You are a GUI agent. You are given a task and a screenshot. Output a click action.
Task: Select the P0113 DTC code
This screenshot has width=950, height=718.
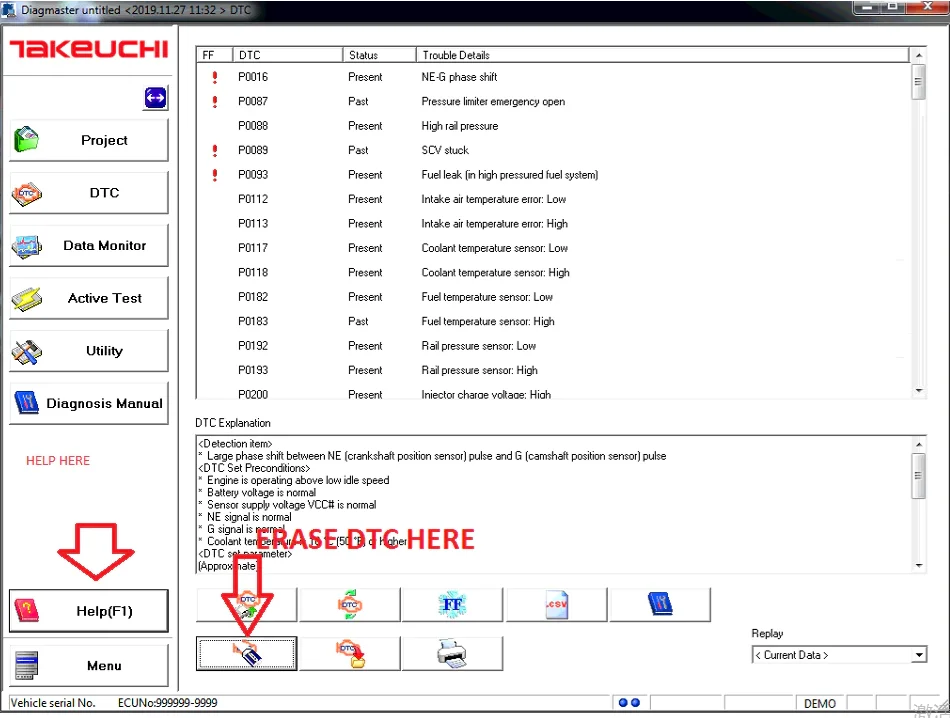click(253, 224)
